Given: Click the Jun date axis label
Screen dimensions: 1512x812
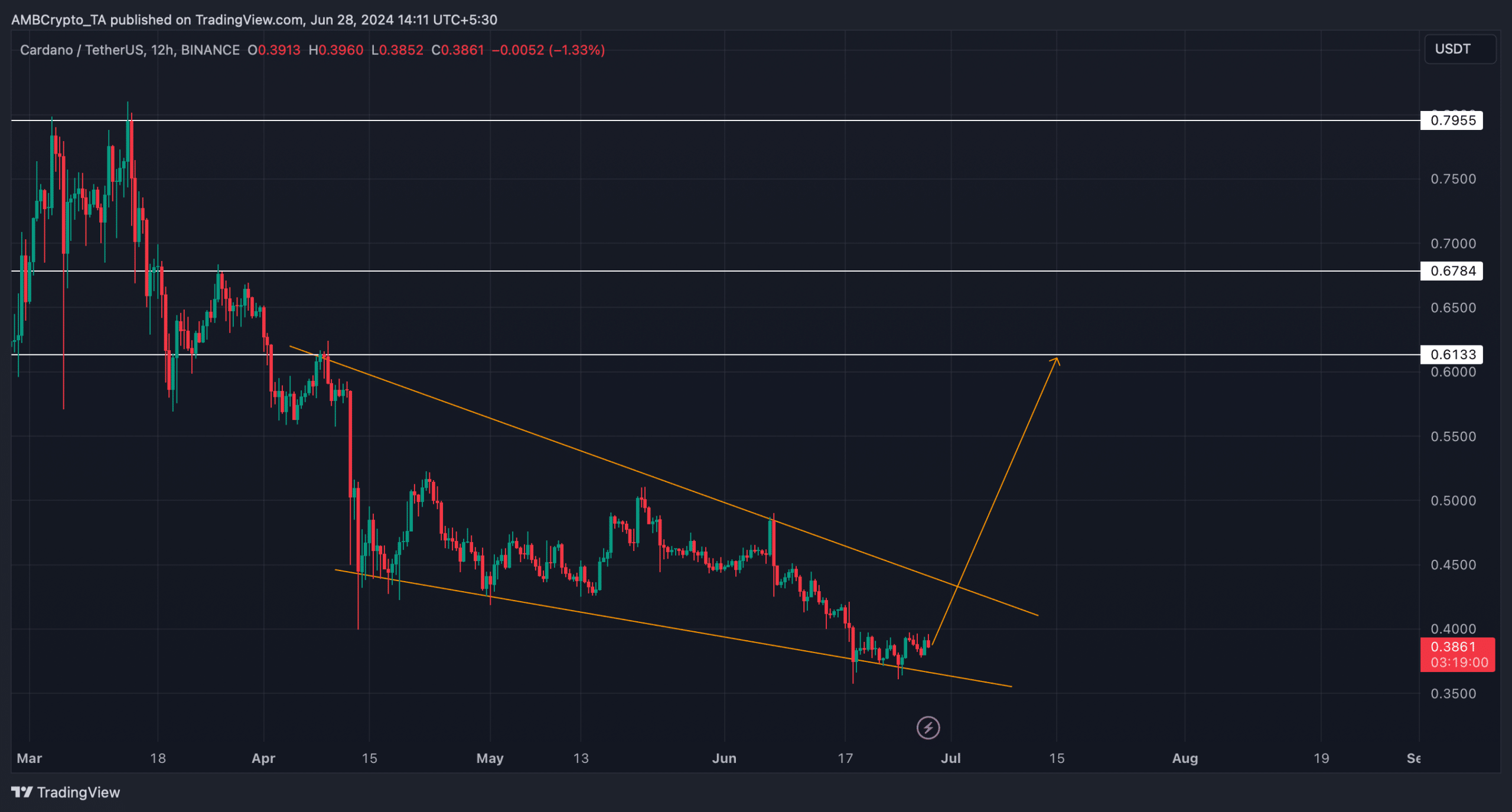Looking at the screenshot, I should coord(724,758).
